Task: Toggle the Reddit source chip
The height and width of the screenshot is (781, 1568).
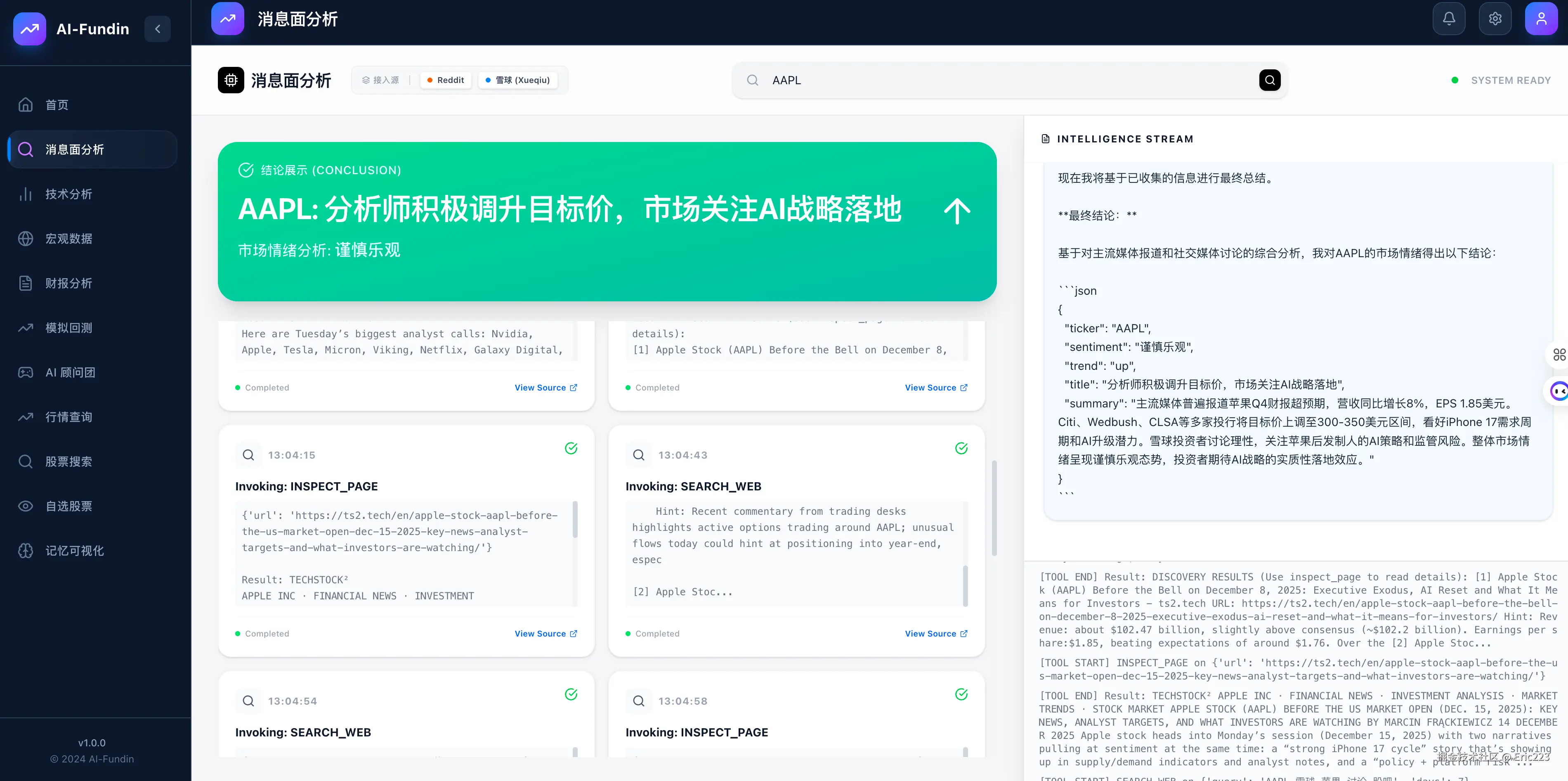Action: pyautogui.click(x=446, y=80)
